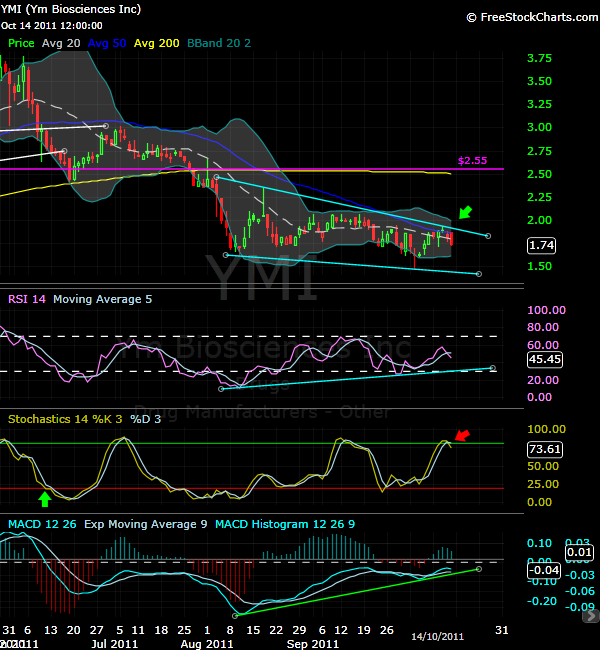Viewport: 600px width, 650px height.
Task: Select the Exp Moving Average 9 label
Action: (146, 524)
